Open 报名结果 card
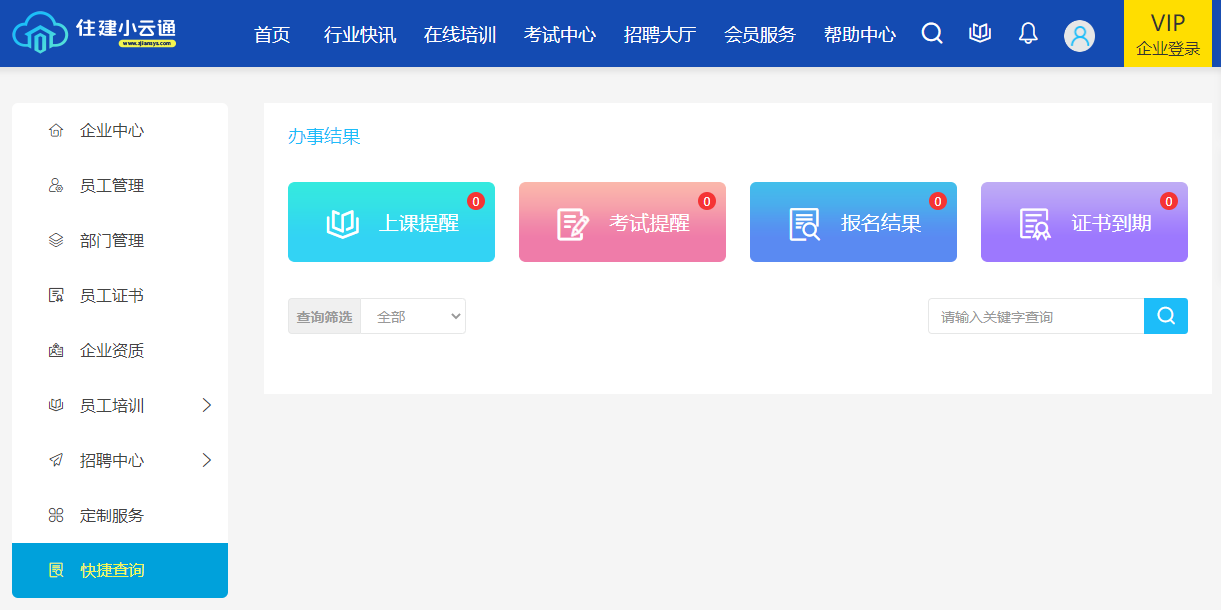Screen dimensions: 1221x610 853,222
